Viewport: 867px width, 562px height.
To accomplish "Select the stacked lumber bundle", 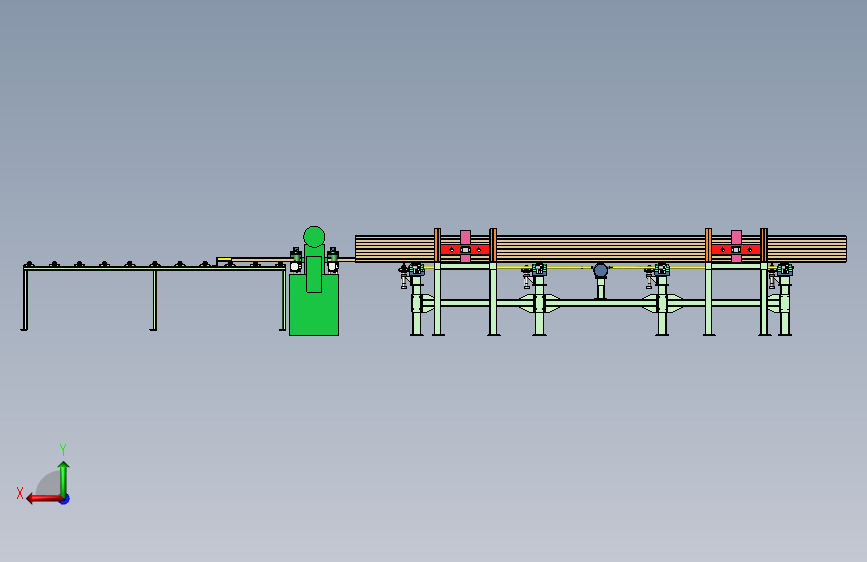I will tap(600, 249).
